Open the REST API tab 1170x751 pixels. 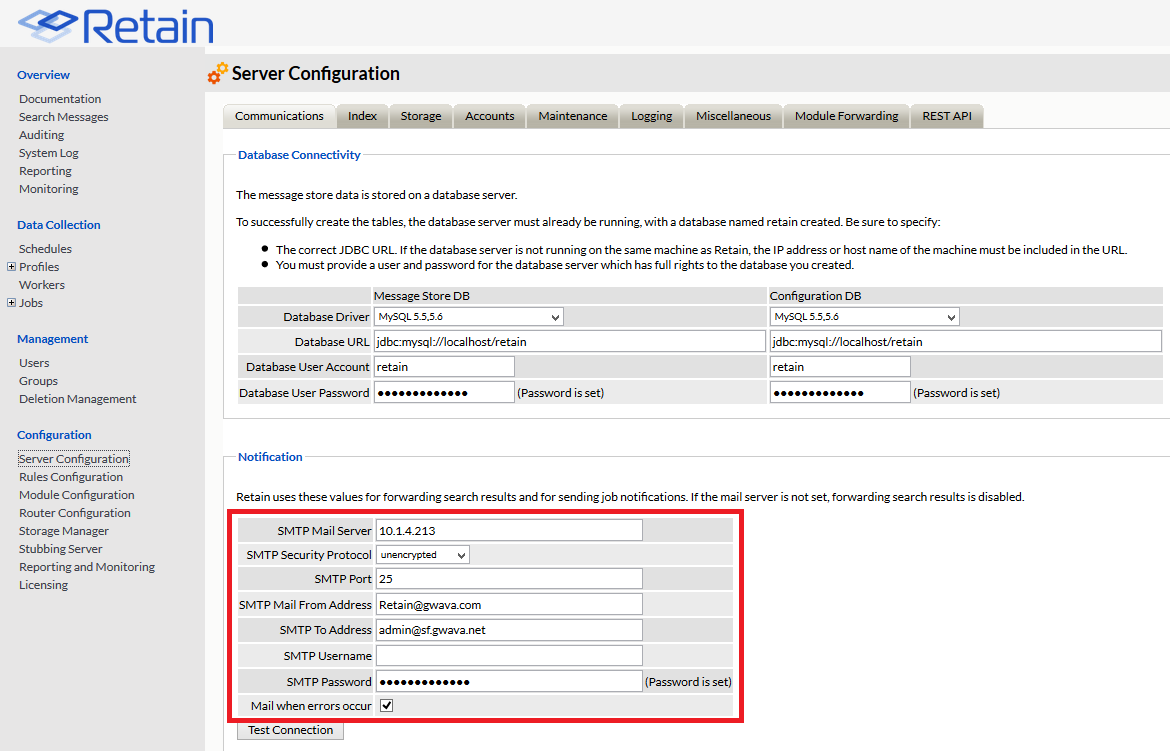click(x=947, y=116)
